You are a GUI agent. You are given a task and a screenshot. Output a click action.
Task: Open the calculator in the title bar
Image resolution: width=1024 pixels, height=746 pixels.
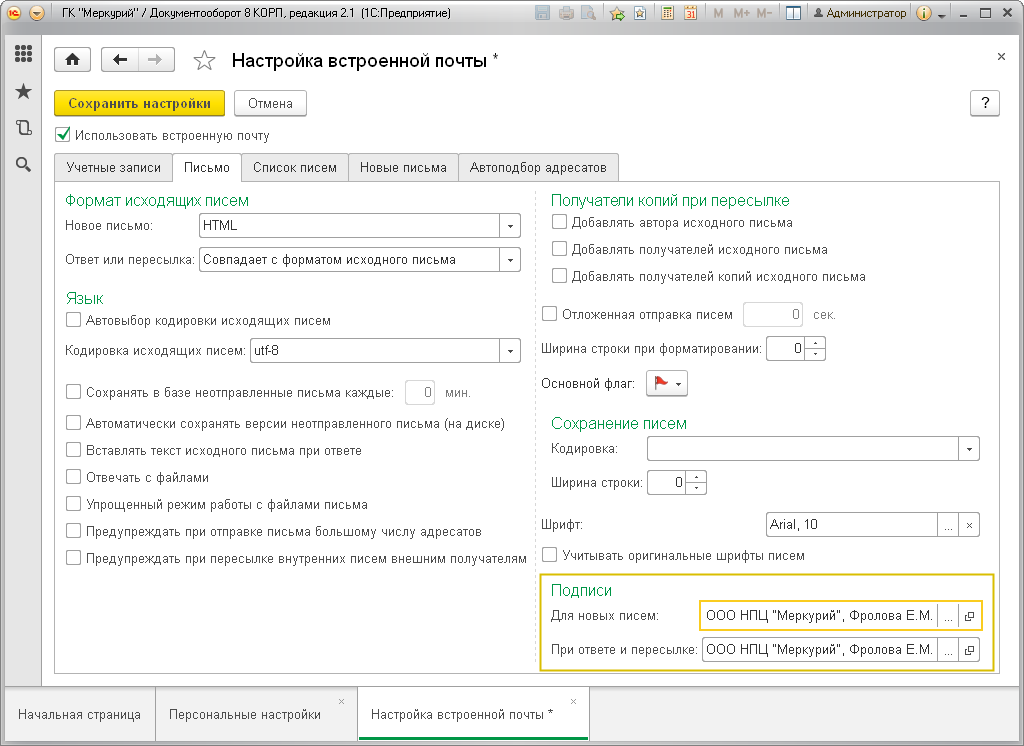pyautogui.click(x=667, y=13)
